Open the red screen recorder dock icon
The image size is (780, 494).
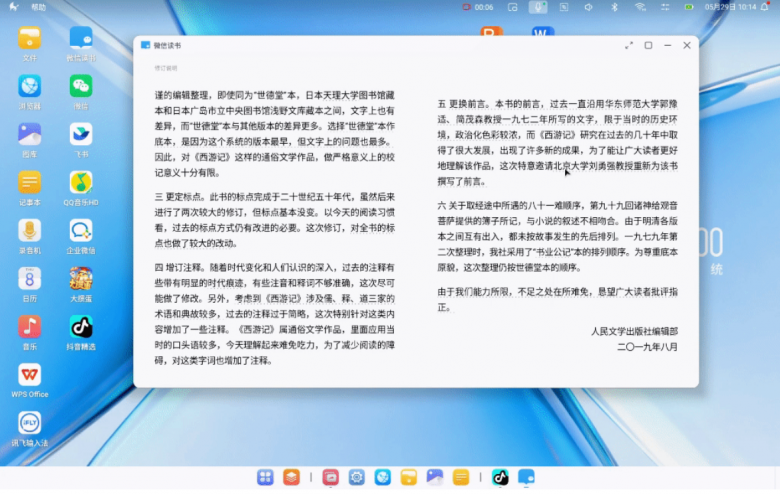[x=330, y=478]
